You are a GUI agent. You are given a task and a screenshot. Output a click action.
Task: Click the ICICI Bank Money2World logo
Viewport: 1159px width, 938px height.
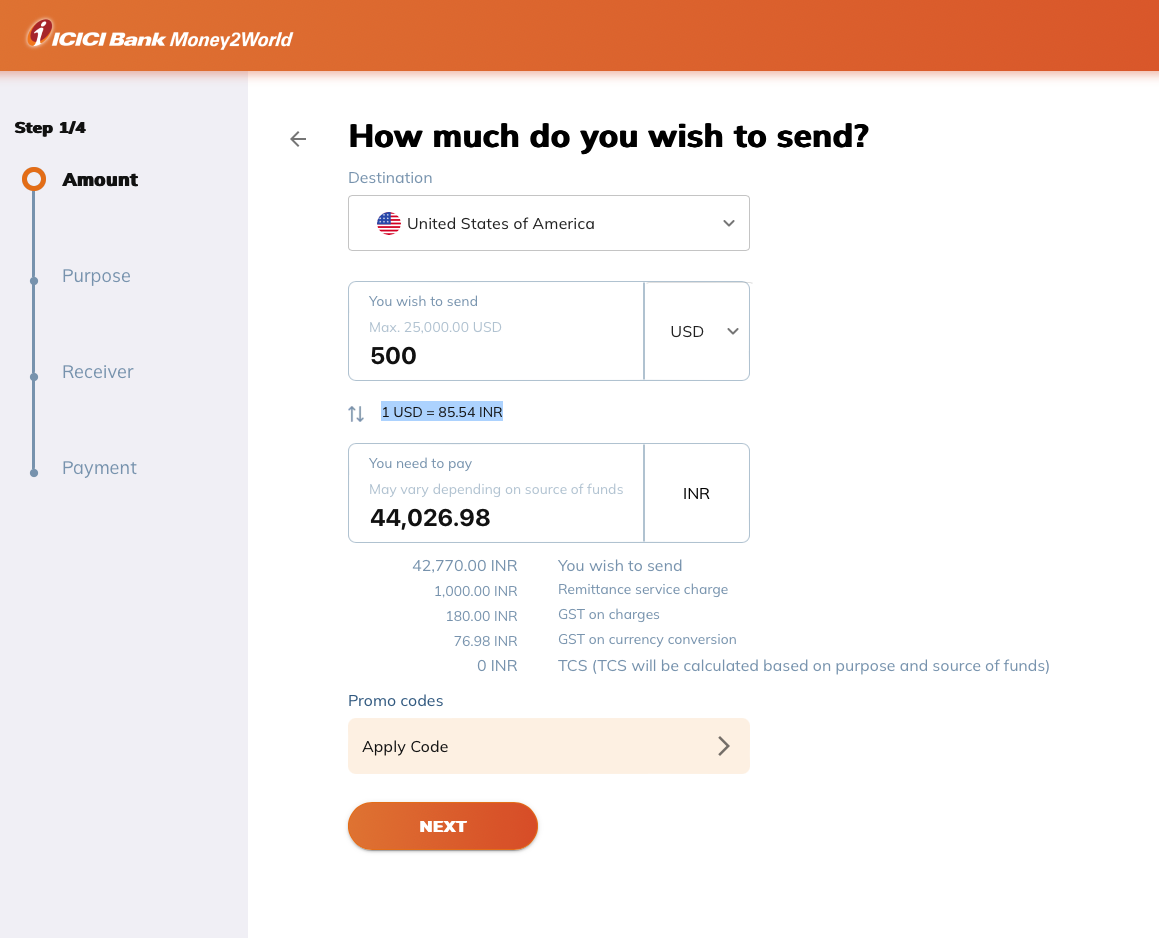pos(159,36)
